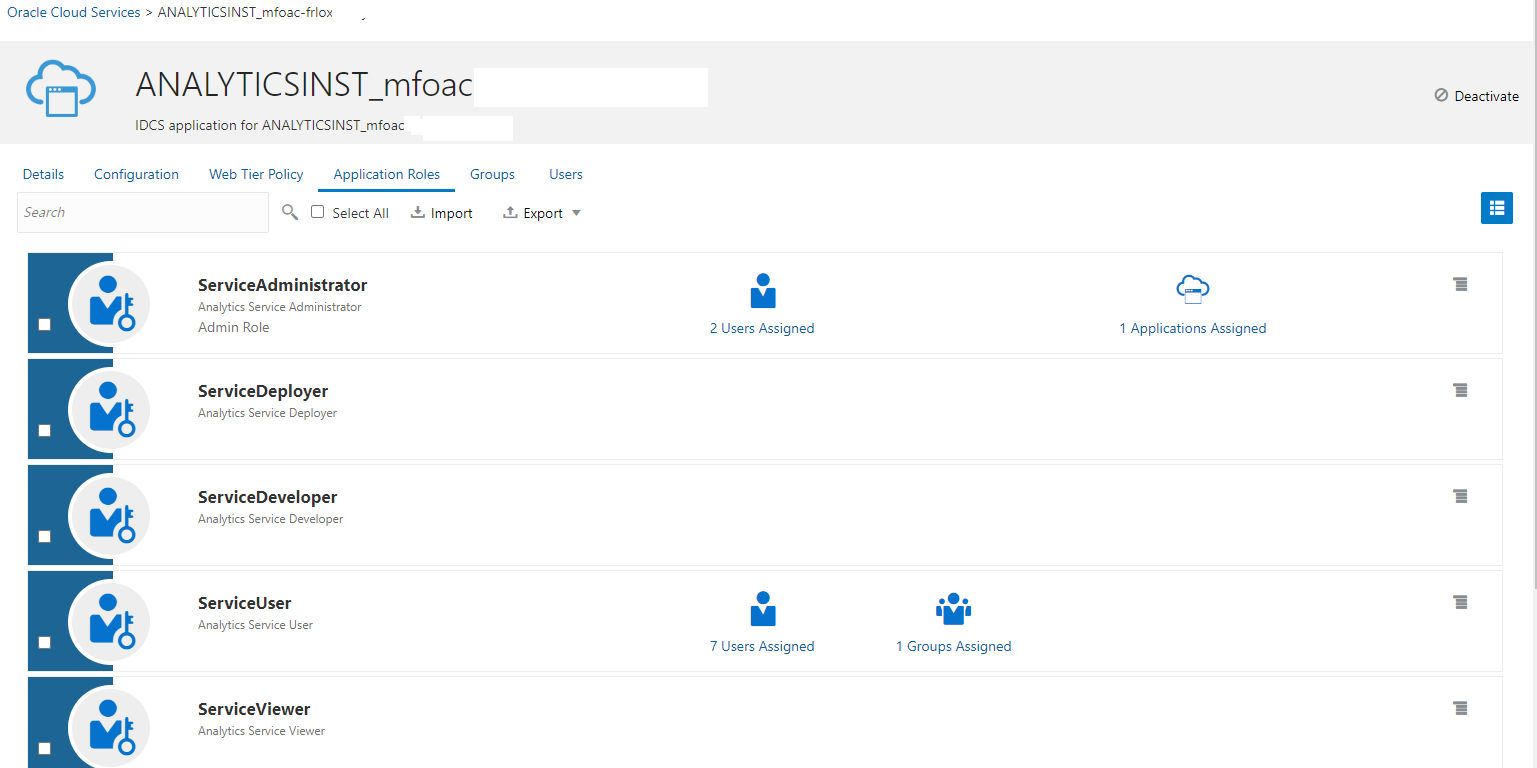Open 1 Applications Assigned link
1537x768 pixels.
[x=1193, y=328]
